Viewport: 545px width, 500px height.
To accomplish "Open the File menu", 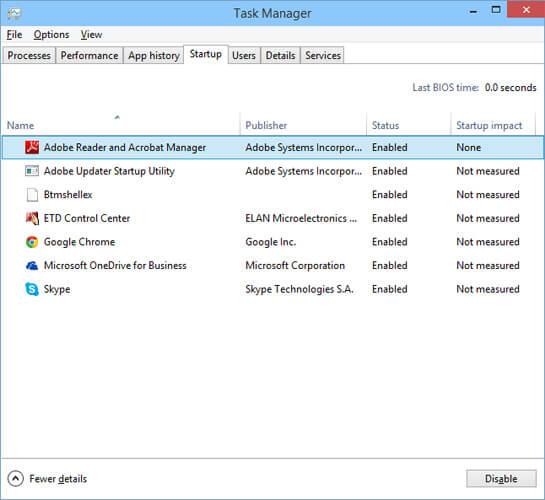I will coord(14,35).
